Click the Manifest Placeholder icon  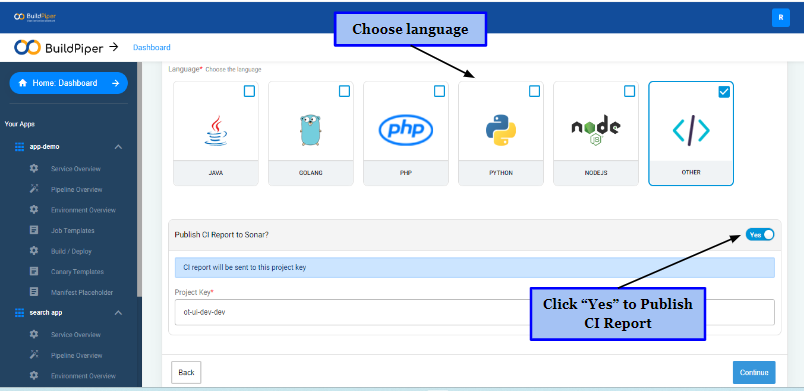pyautogui.click(x=34, y=292)
